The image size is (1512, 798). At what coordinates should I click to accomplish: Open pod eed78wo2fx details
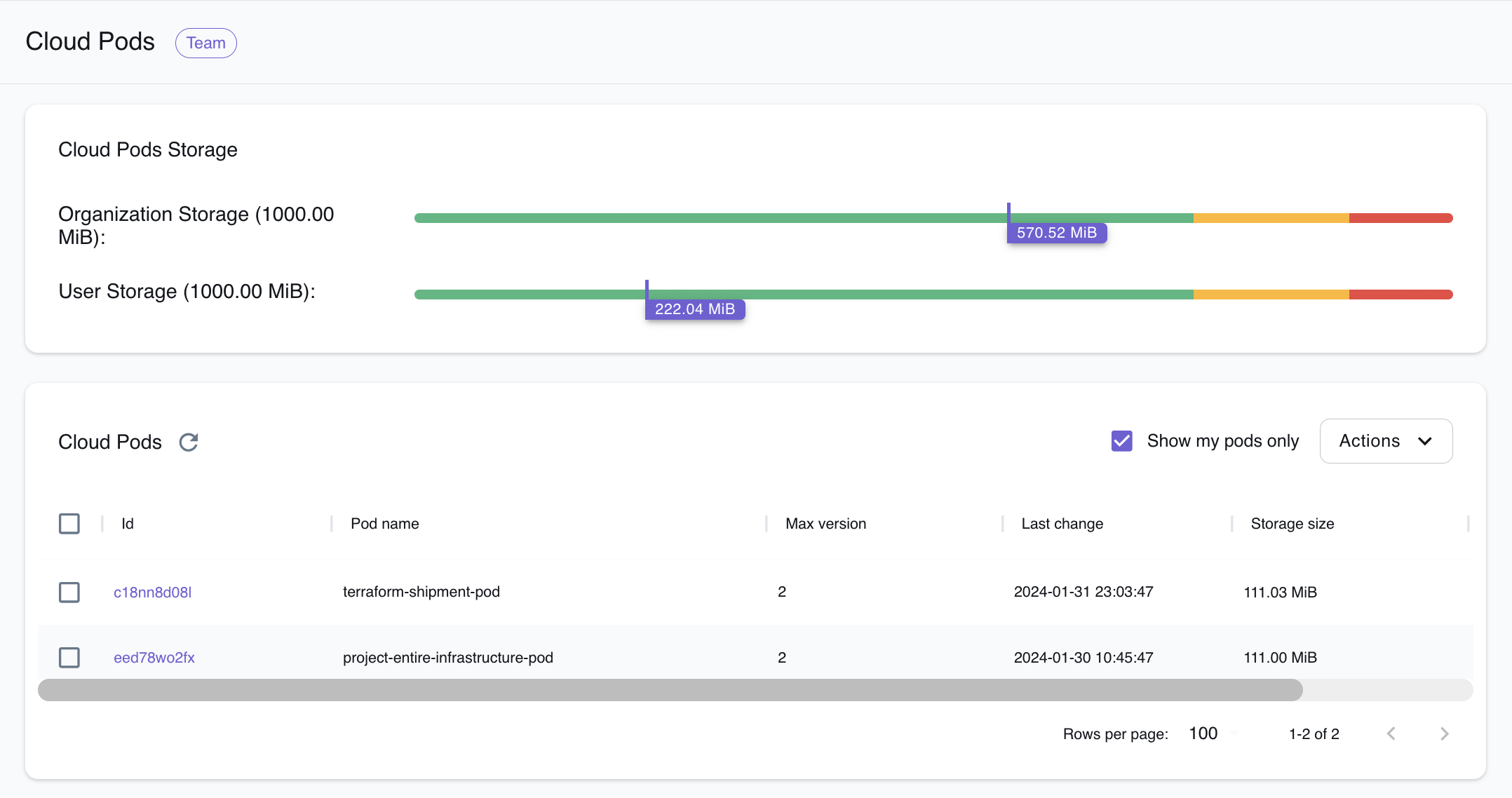(154, 658)
